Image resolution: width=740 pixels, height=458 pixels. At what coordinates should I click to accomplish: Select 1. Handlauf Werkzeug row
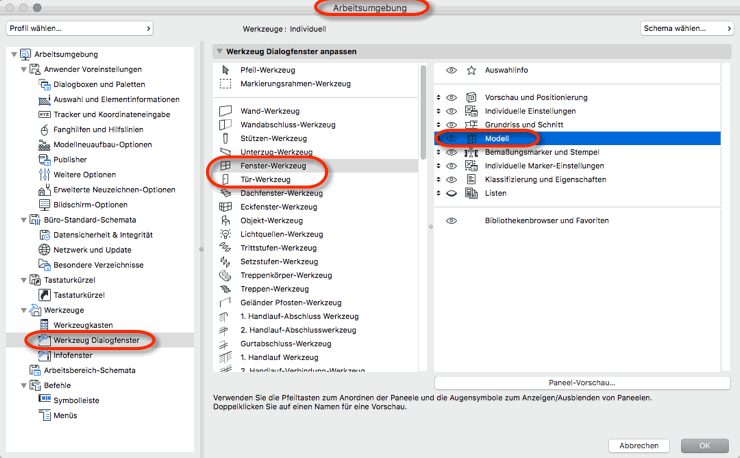[x=315, y=357]
